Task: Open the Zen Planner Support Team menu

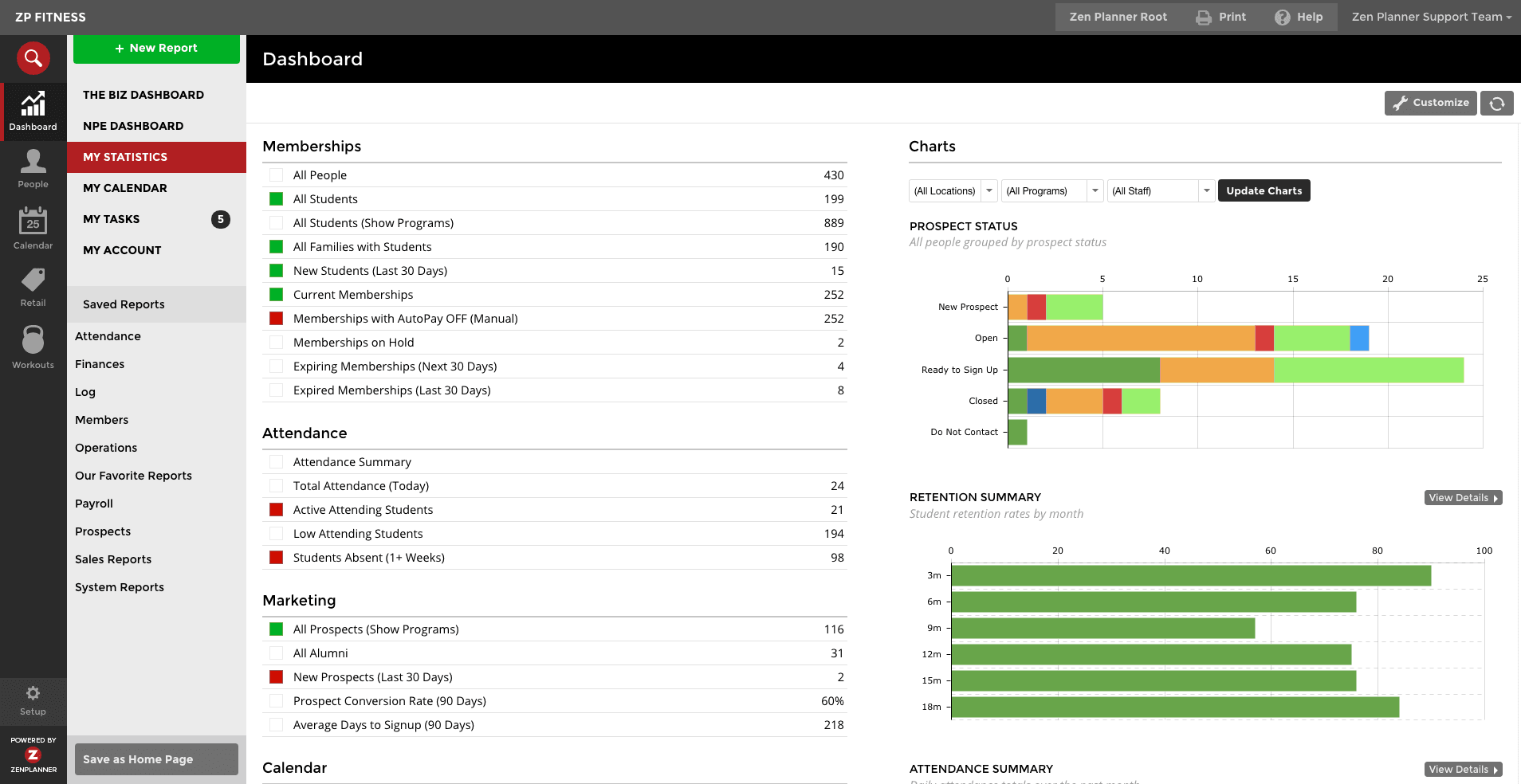Action: pyautogui.click(x=1431, y=17)
